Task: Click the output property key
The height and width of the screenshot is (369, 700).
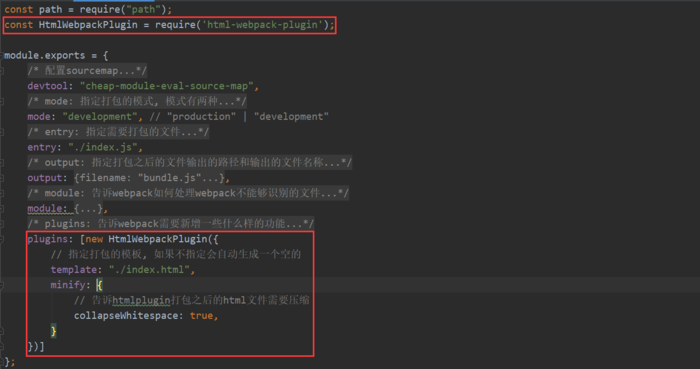Action: tap(45, 178)
